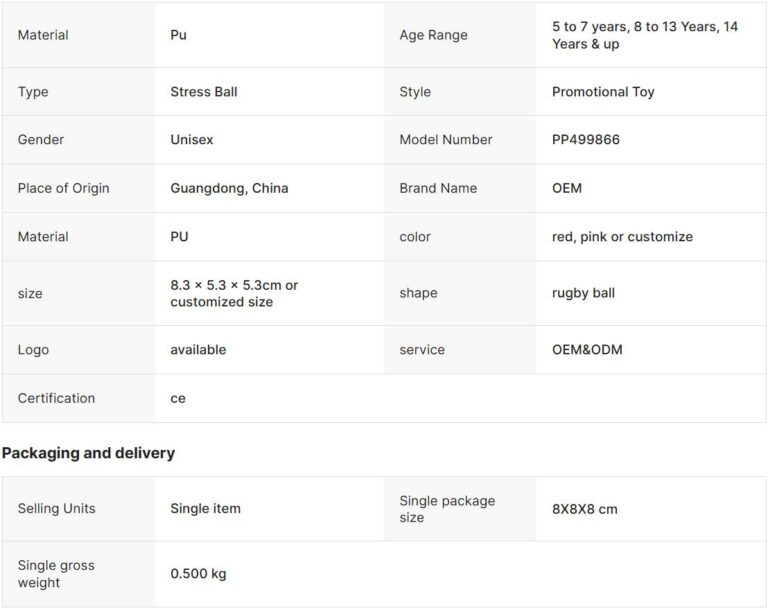Viewport: 768px width, 608px height.
Task: Select the 'available' logo value
Action: tap(198, 350)
